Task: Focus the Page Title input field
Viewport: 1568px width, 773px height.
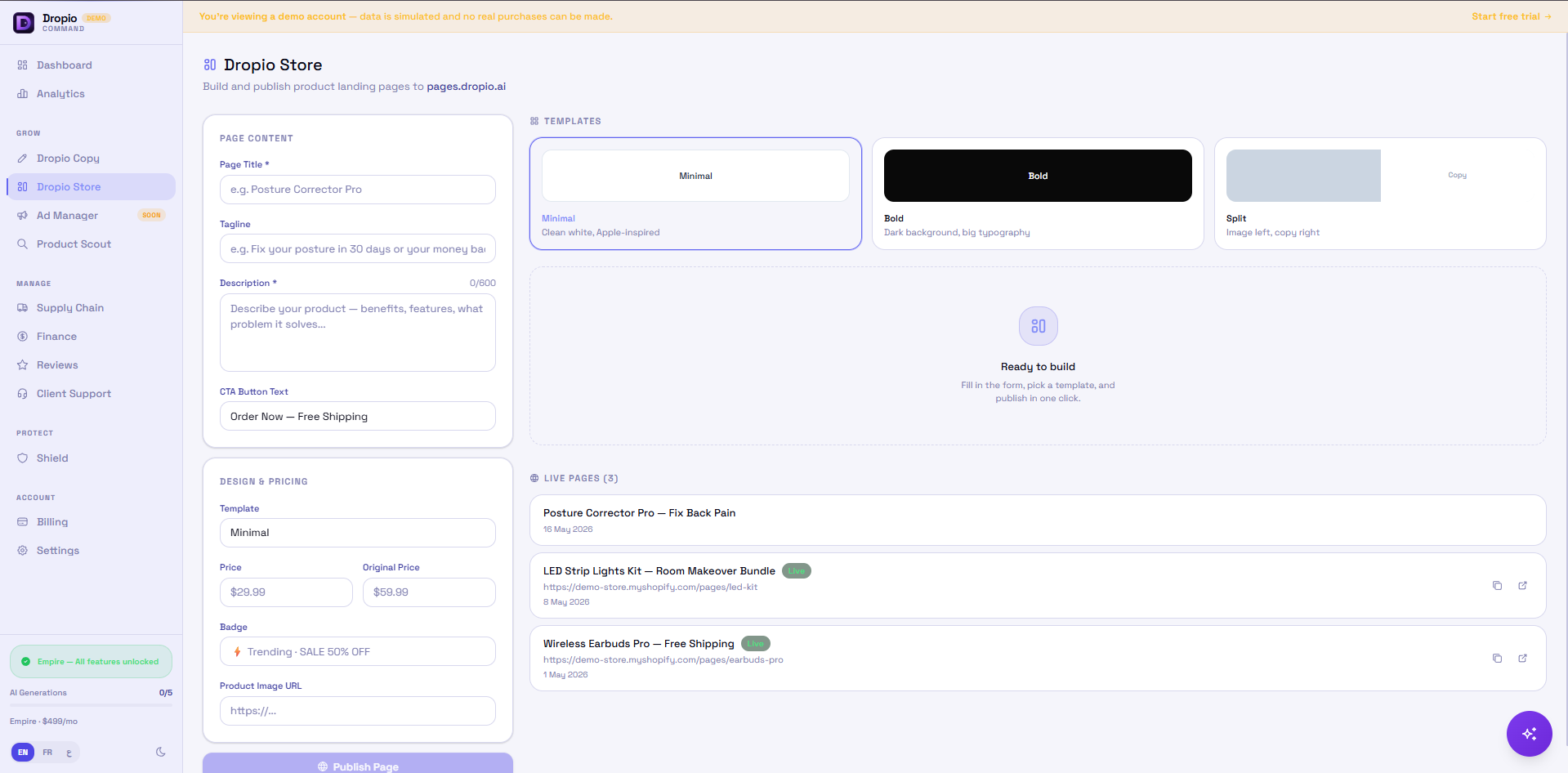Action: 358,190
